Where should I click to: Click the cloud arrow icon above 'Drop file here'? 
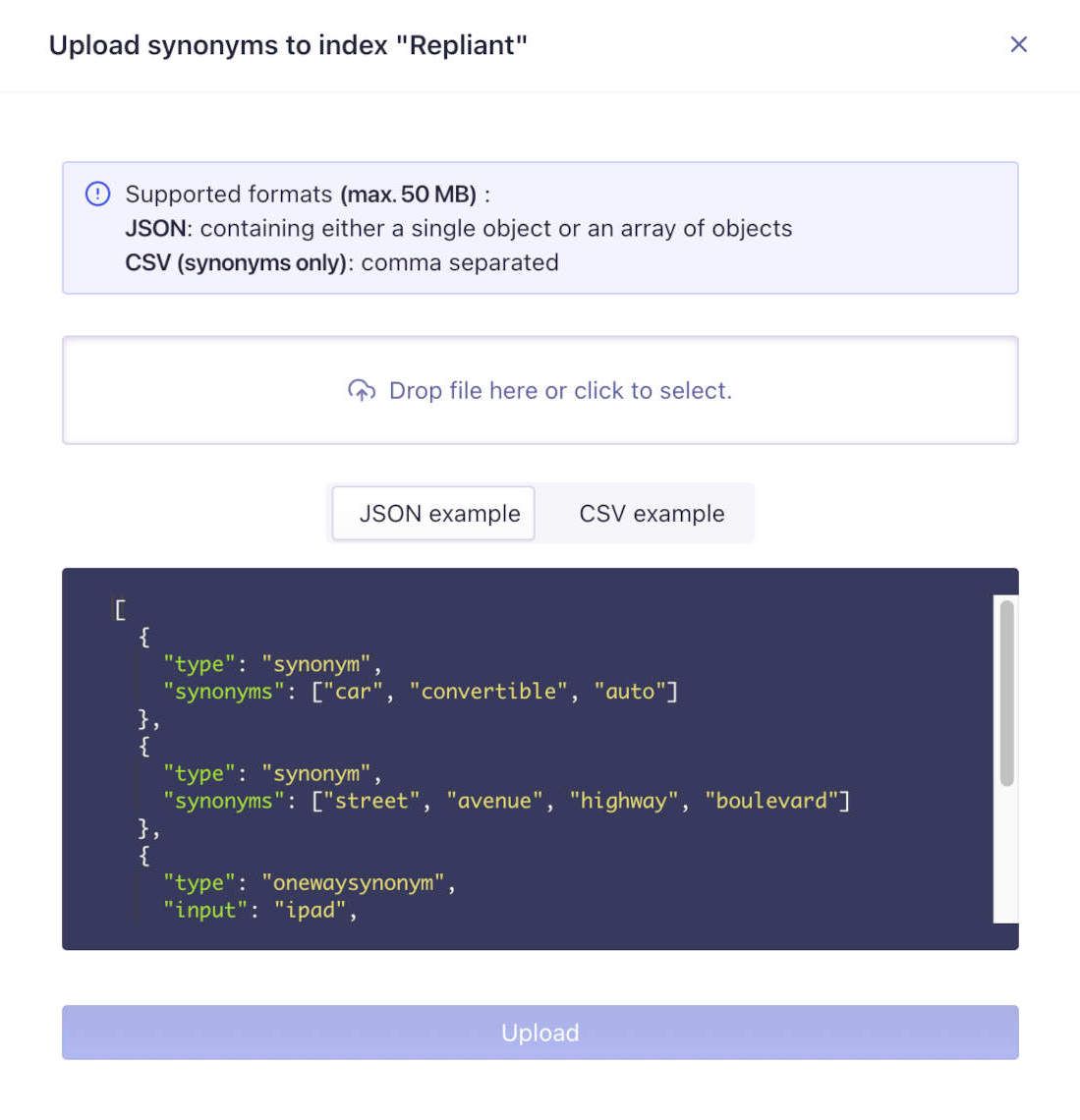click(x=362, y=390)
